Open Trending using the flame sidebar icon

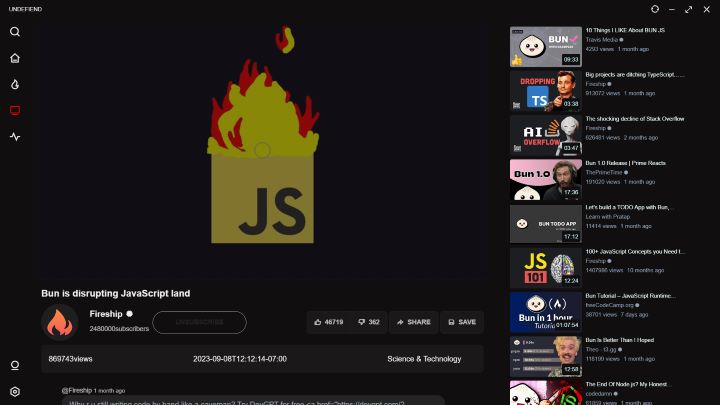coord(15,84)
